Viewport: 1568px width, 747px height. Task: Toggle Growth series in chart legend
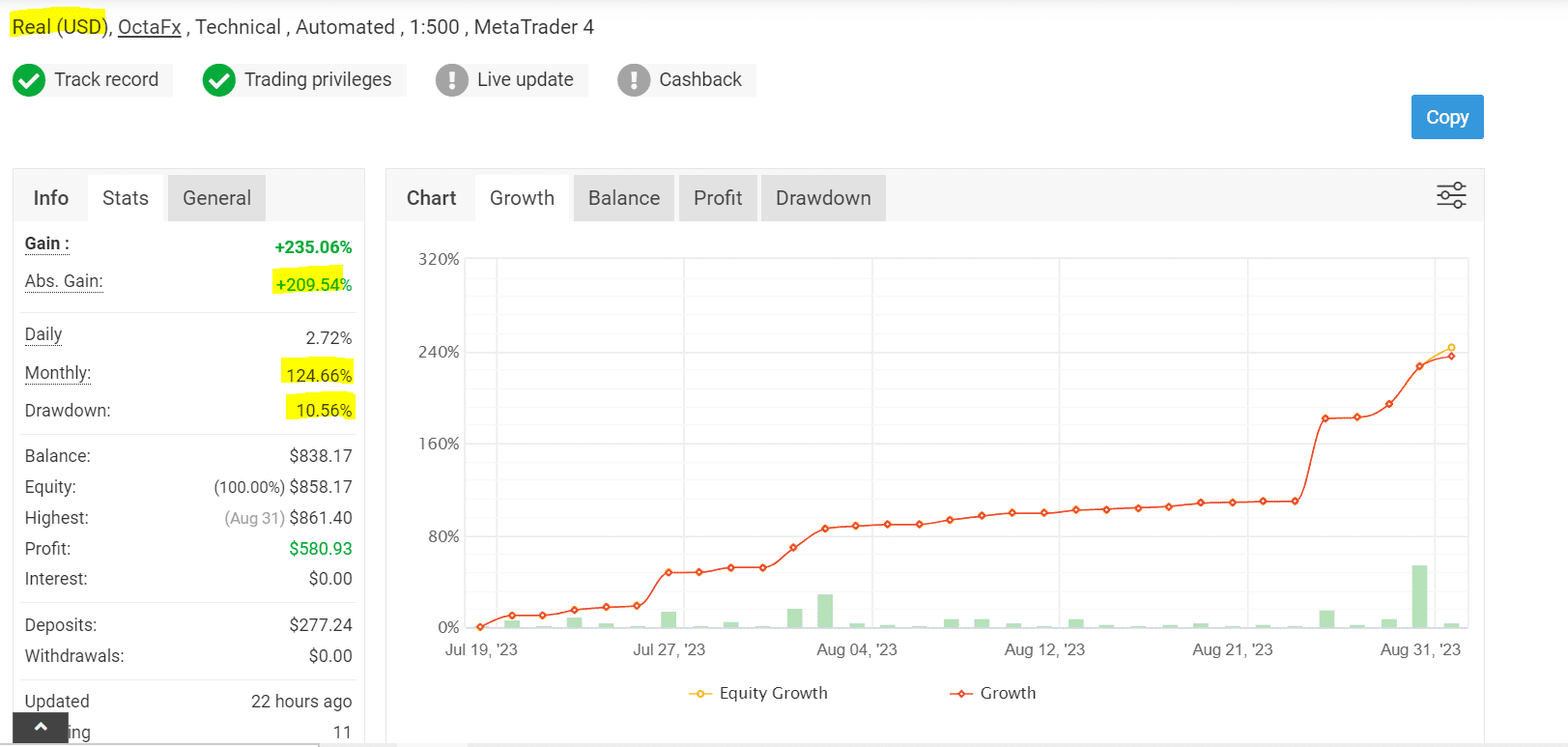[x=993, y=693]
